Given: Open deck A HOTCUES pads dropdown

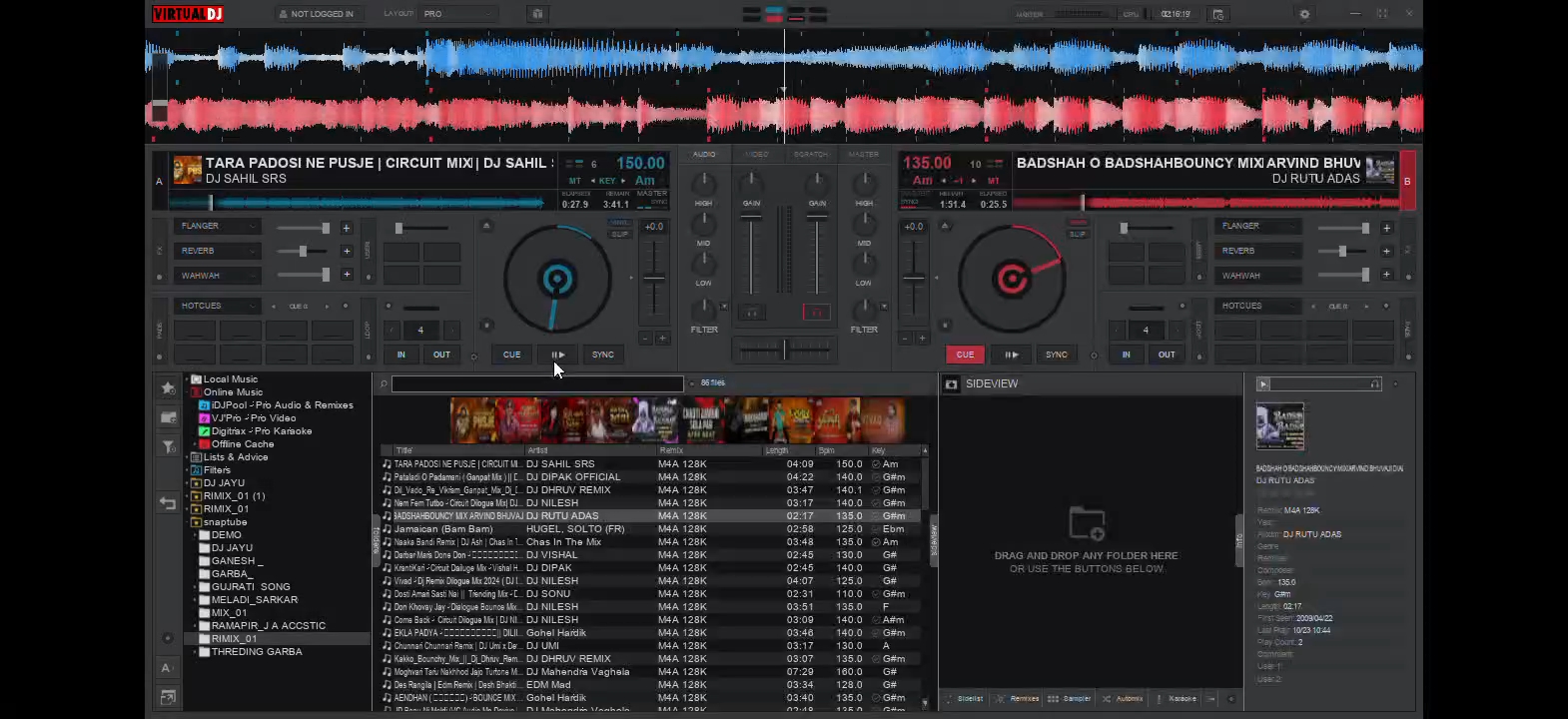Looking at the screenshot, I should coord(218,306).
